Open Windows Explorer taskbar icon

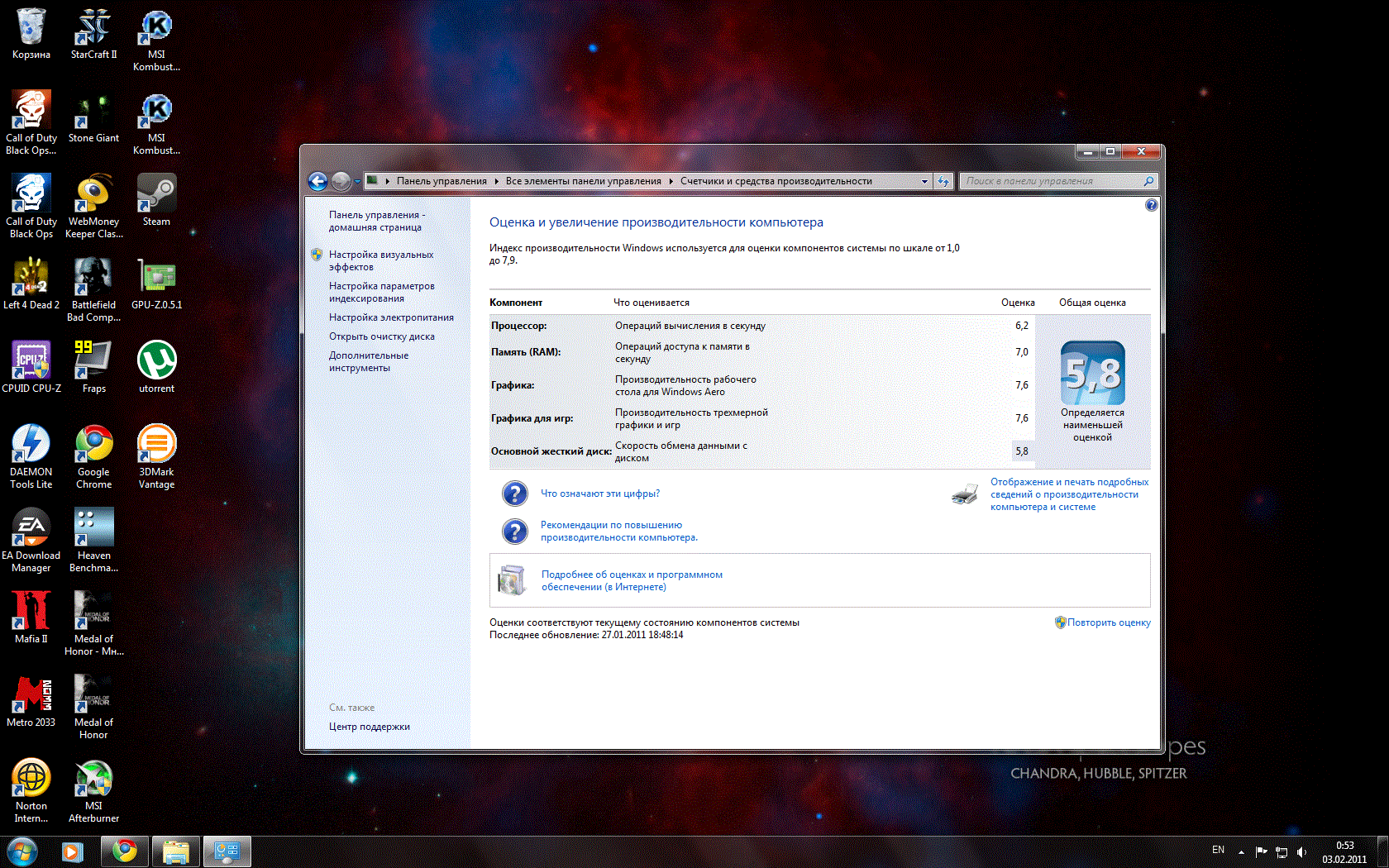pyautogui.click(x=176, y=851)
